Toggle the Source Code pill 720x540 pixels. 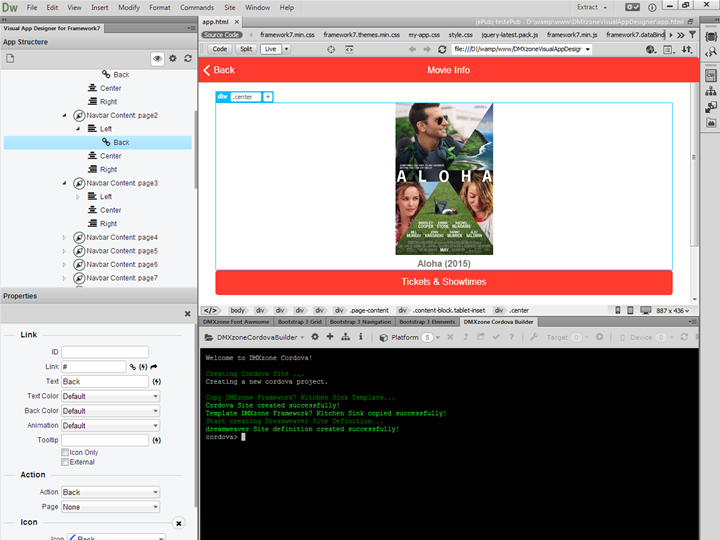point(221,35)
